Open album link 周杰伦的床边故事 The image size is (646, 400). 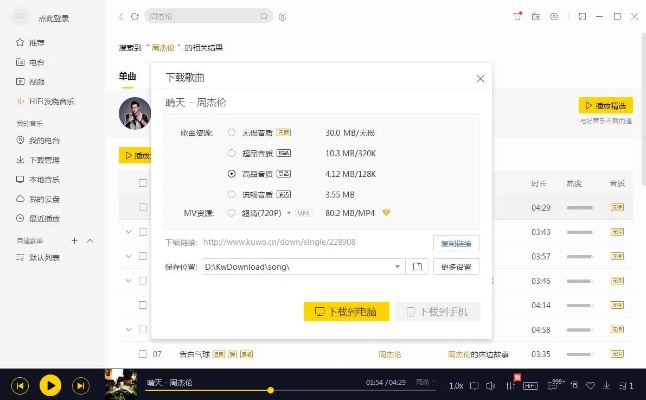(478, 354)
